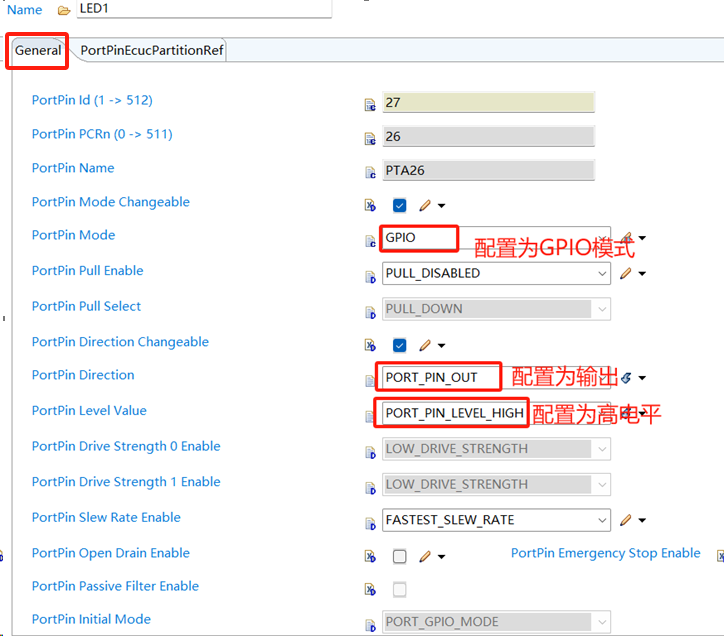Open the PortPin Mode GPIO dropdown
The height and width of the screenshot is (636, 724).
(496, 238)
